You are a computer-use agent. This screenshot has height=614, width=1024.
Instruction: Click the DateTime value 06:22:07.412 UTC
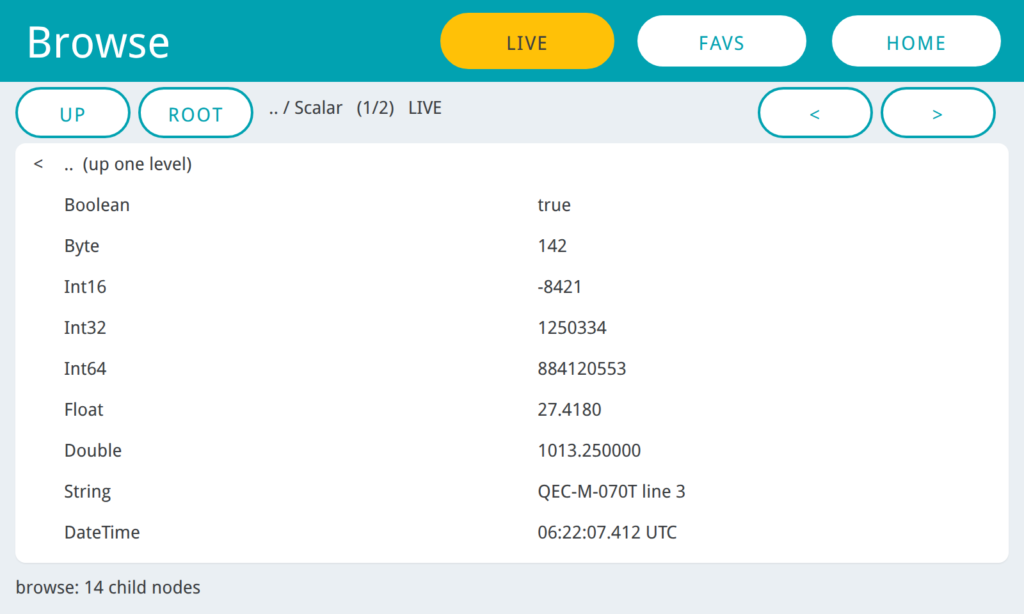tap(607, 532)
